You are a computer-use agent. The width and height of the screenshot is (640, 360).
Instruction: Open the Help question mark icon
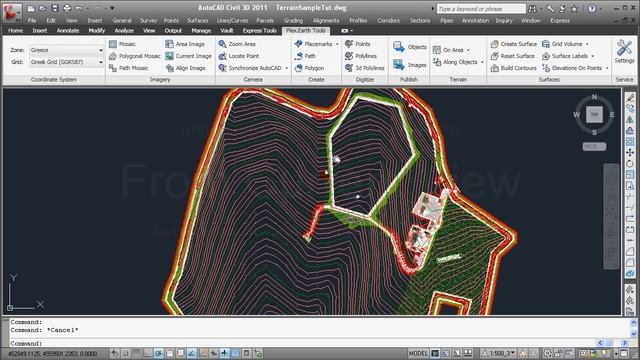point(591,9)
